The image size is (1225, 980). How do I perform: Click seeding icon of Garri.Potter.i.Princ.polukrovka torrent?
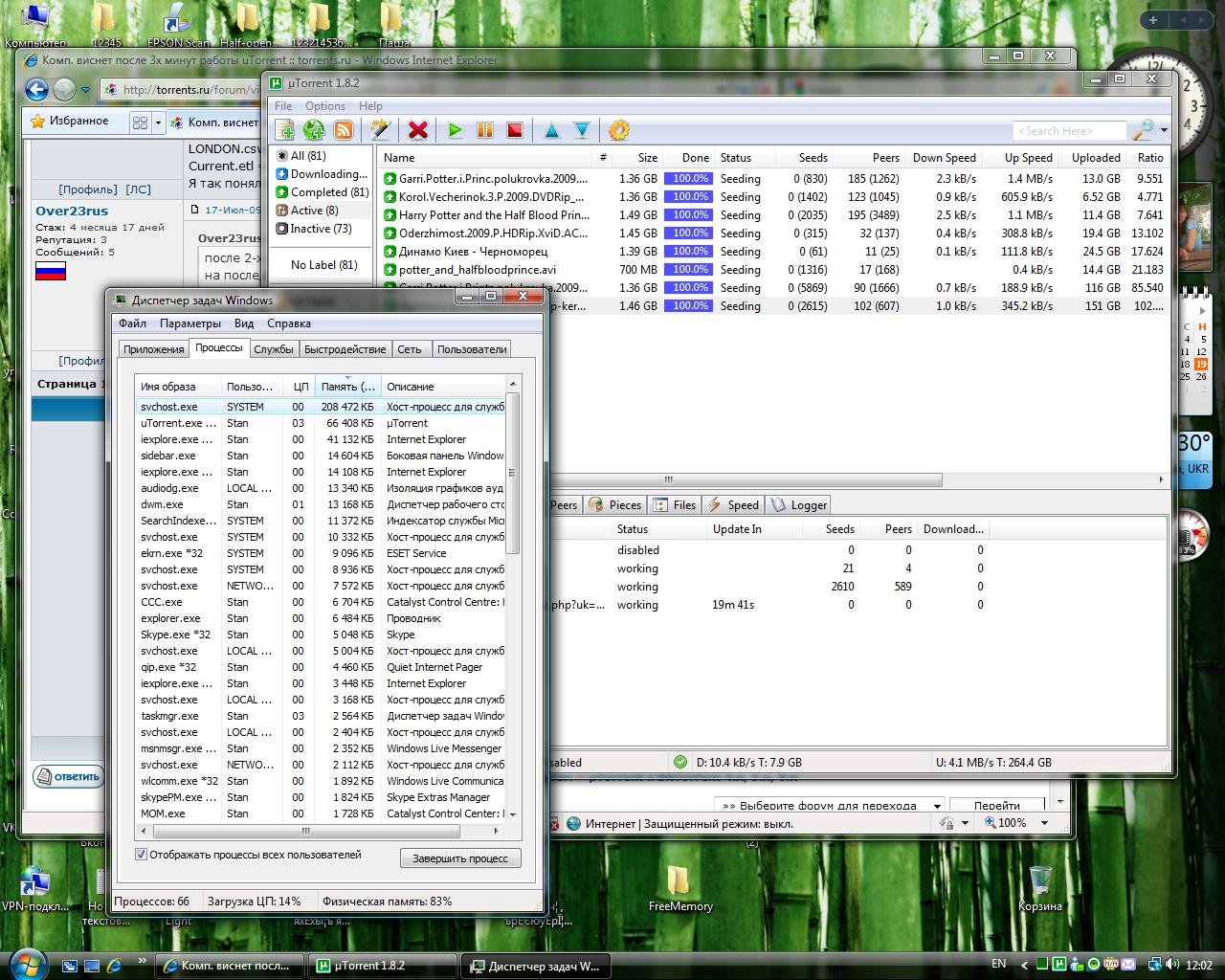tap(390, 179)
